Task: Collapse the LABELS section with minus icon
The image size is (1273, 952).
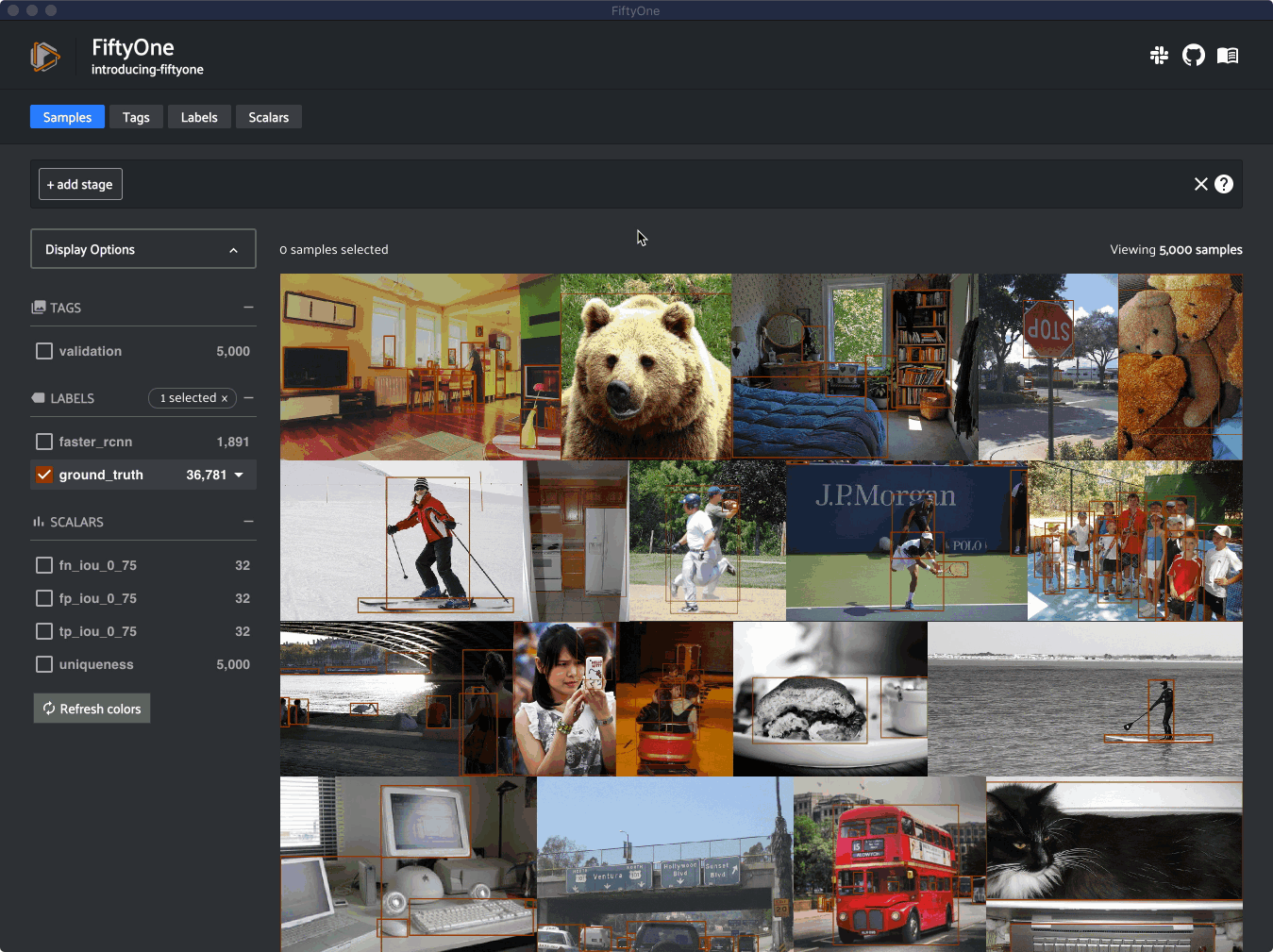Action: tap(248, 398)
